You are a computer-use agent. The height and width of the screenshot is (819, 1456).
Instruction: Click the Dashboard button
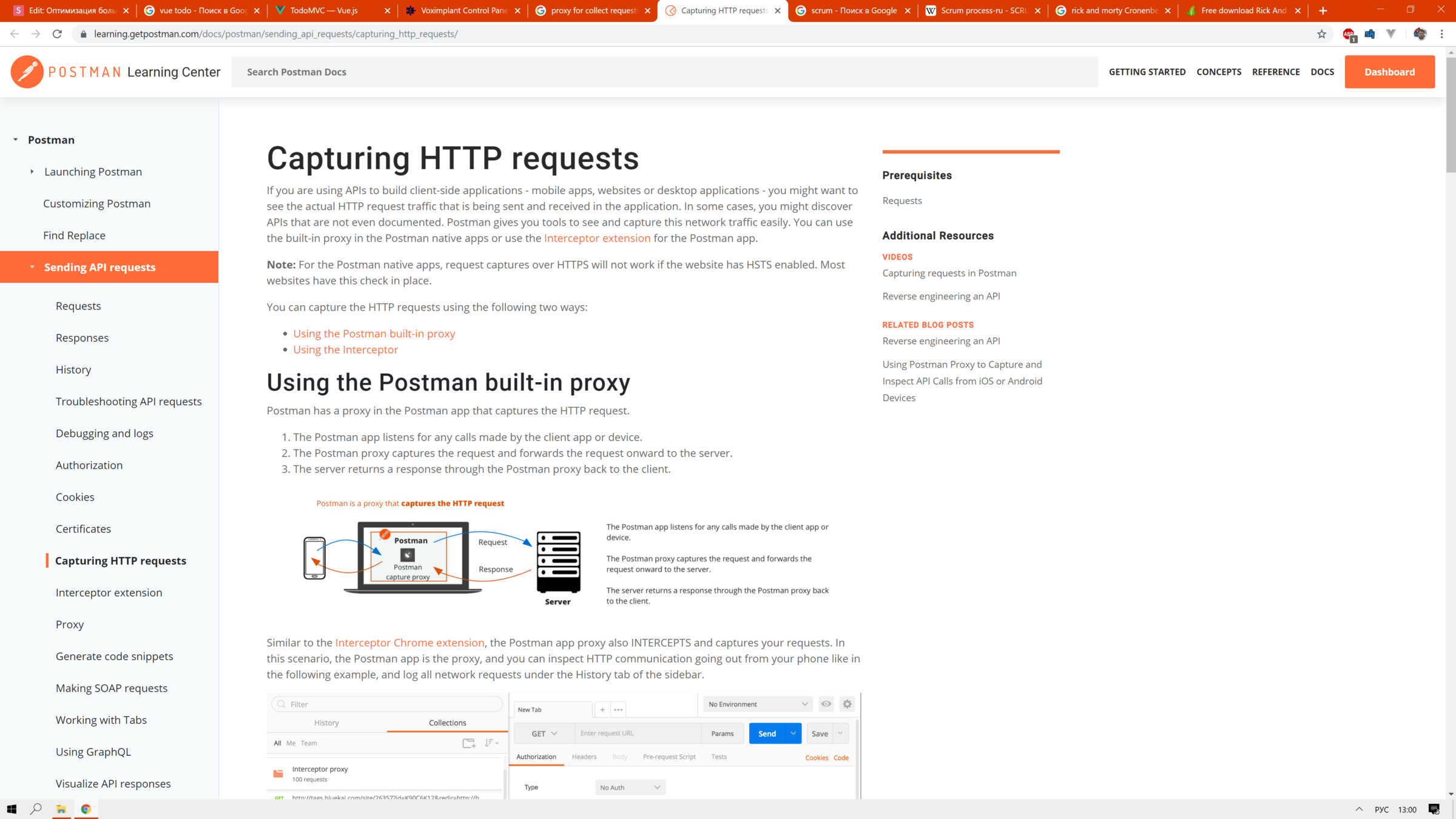coord(1389,72)
